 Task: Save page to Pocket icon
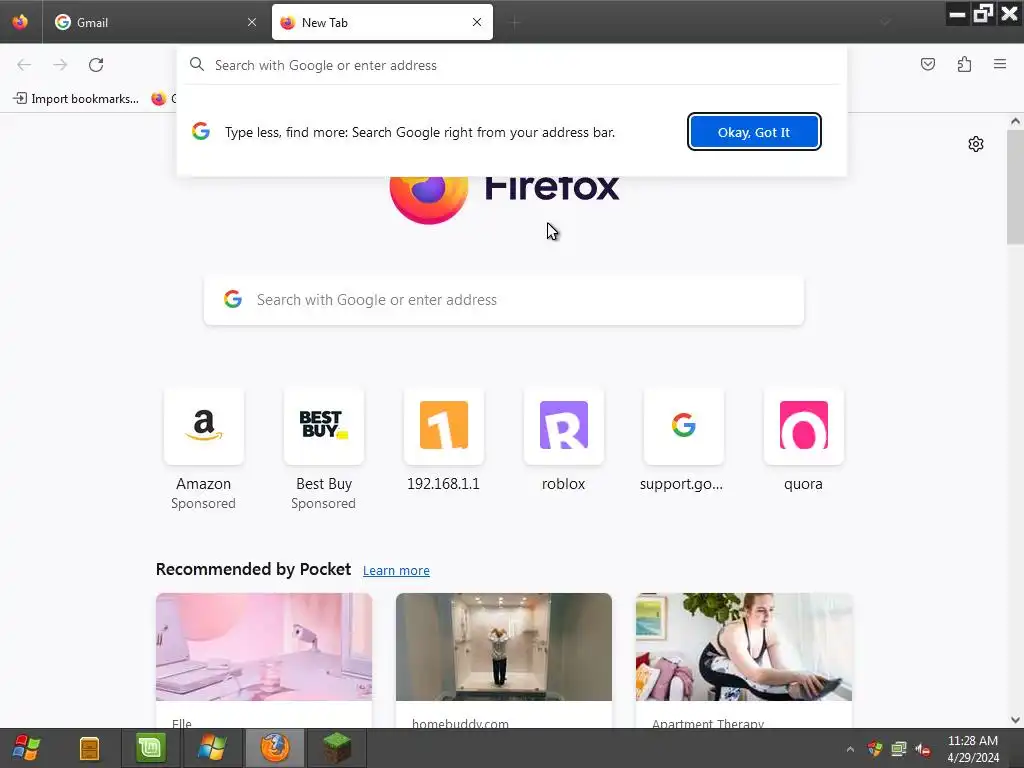pos(927,64)
